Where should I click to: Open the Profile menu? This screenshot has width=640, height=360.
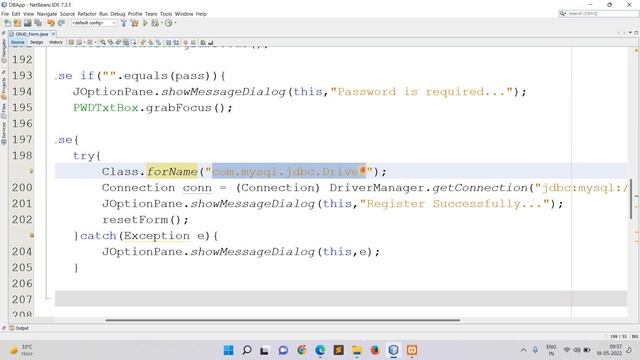[135, 14]
